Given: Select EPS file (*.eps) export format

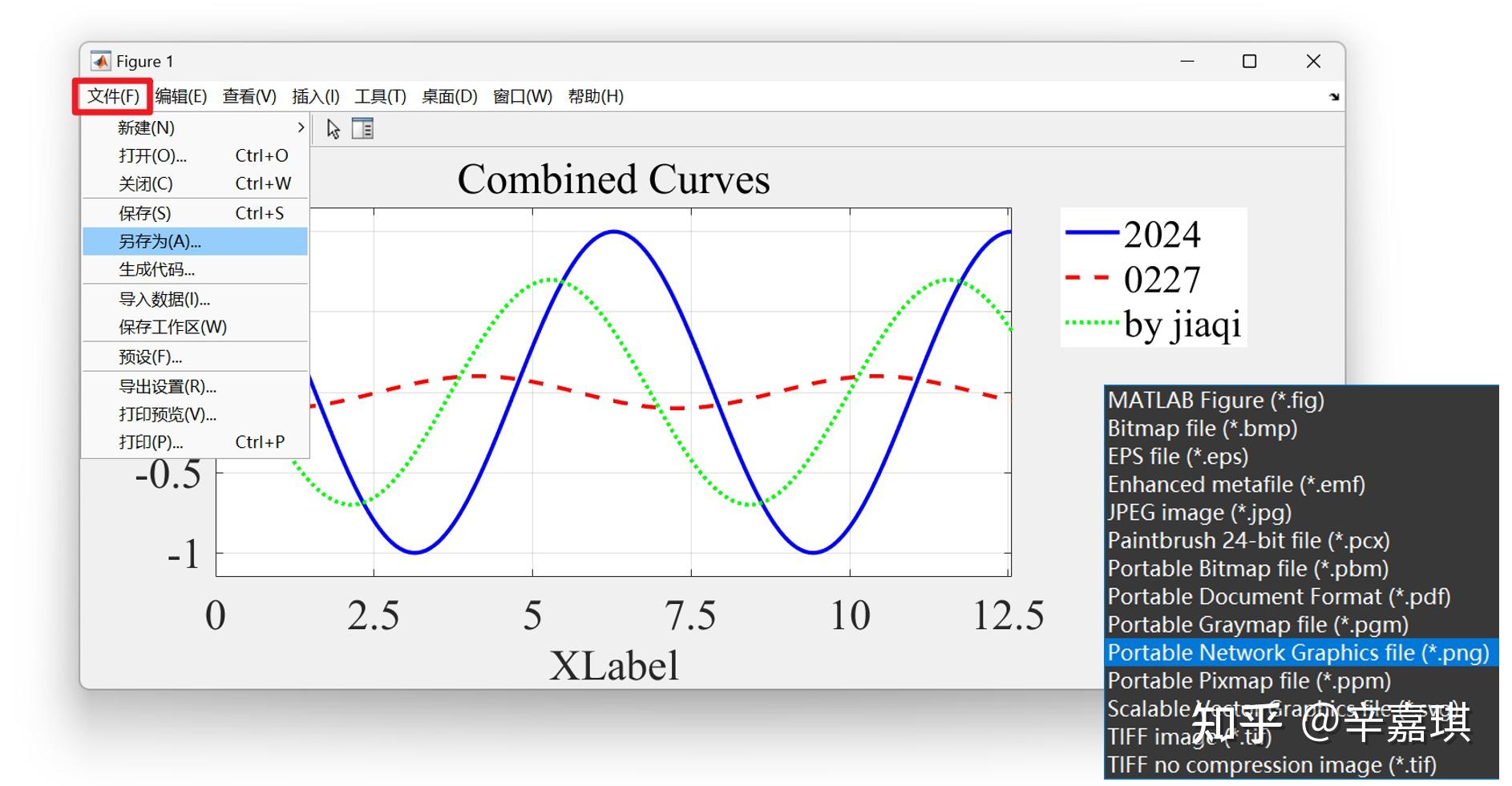Looking at the screenshot, I should [x=1178, y=456].
